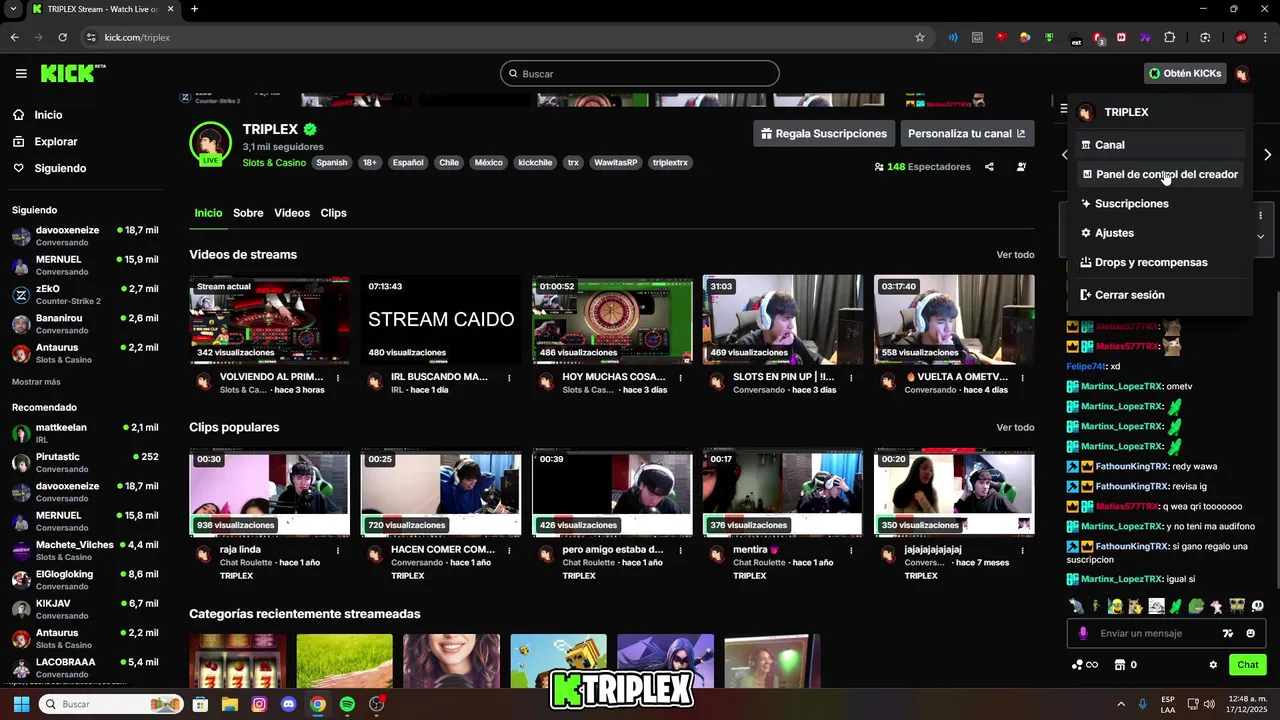1280x720 pixels.
Task: Open options menu for IRL BUSCANDO MA video
Action: 509,378
